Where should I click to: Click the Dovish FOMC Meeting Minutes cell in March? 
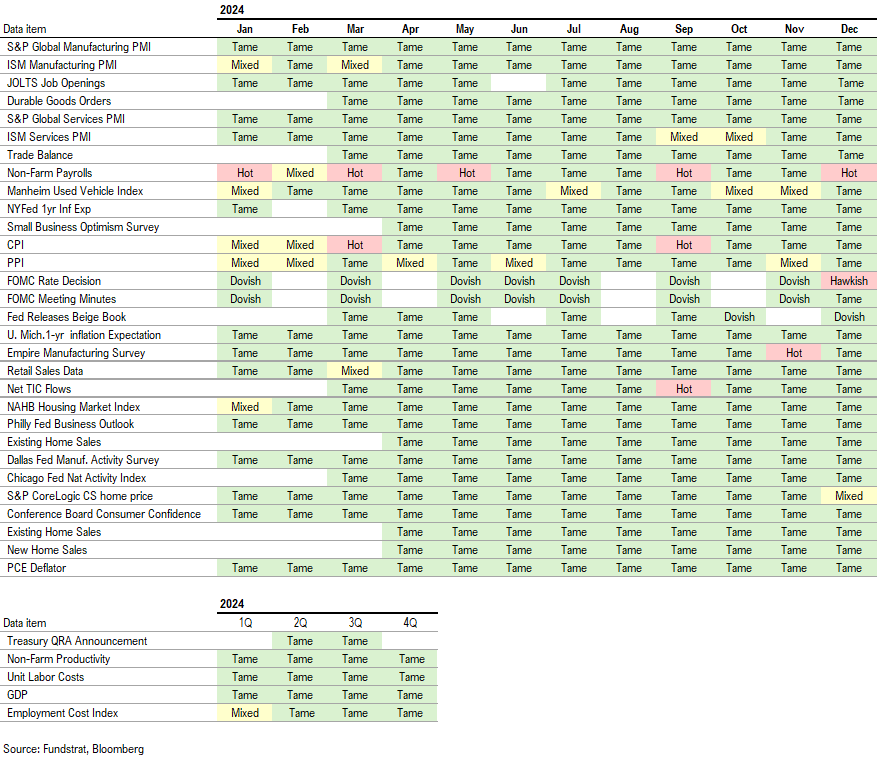pyautogui.click(x=355, y=299)
